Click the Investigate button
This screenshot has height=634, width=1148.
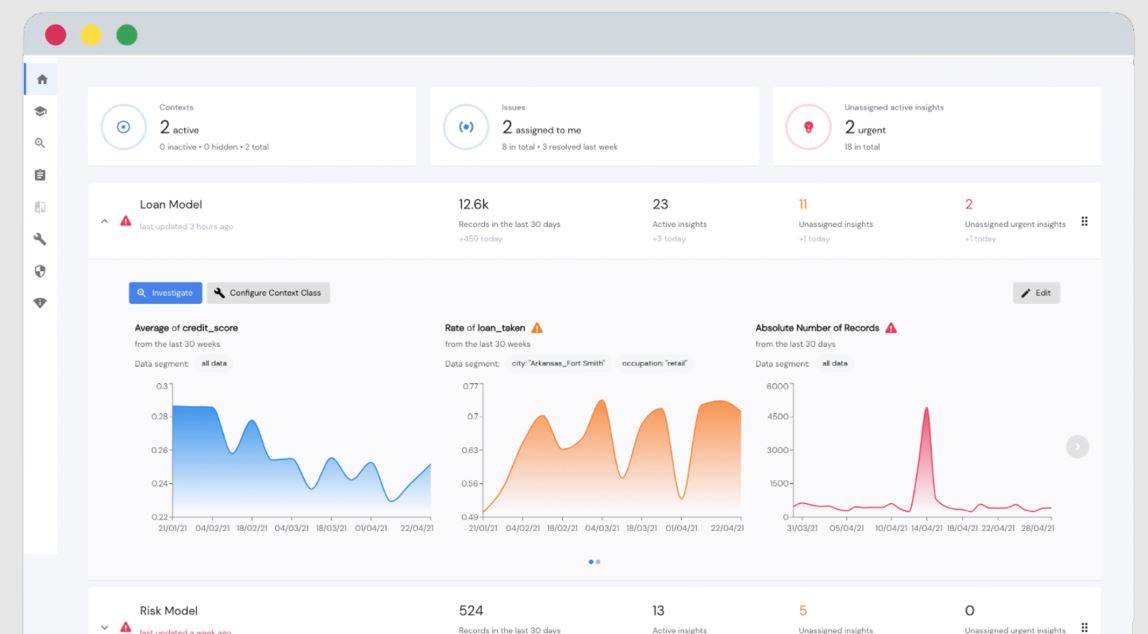coord(164,292)
